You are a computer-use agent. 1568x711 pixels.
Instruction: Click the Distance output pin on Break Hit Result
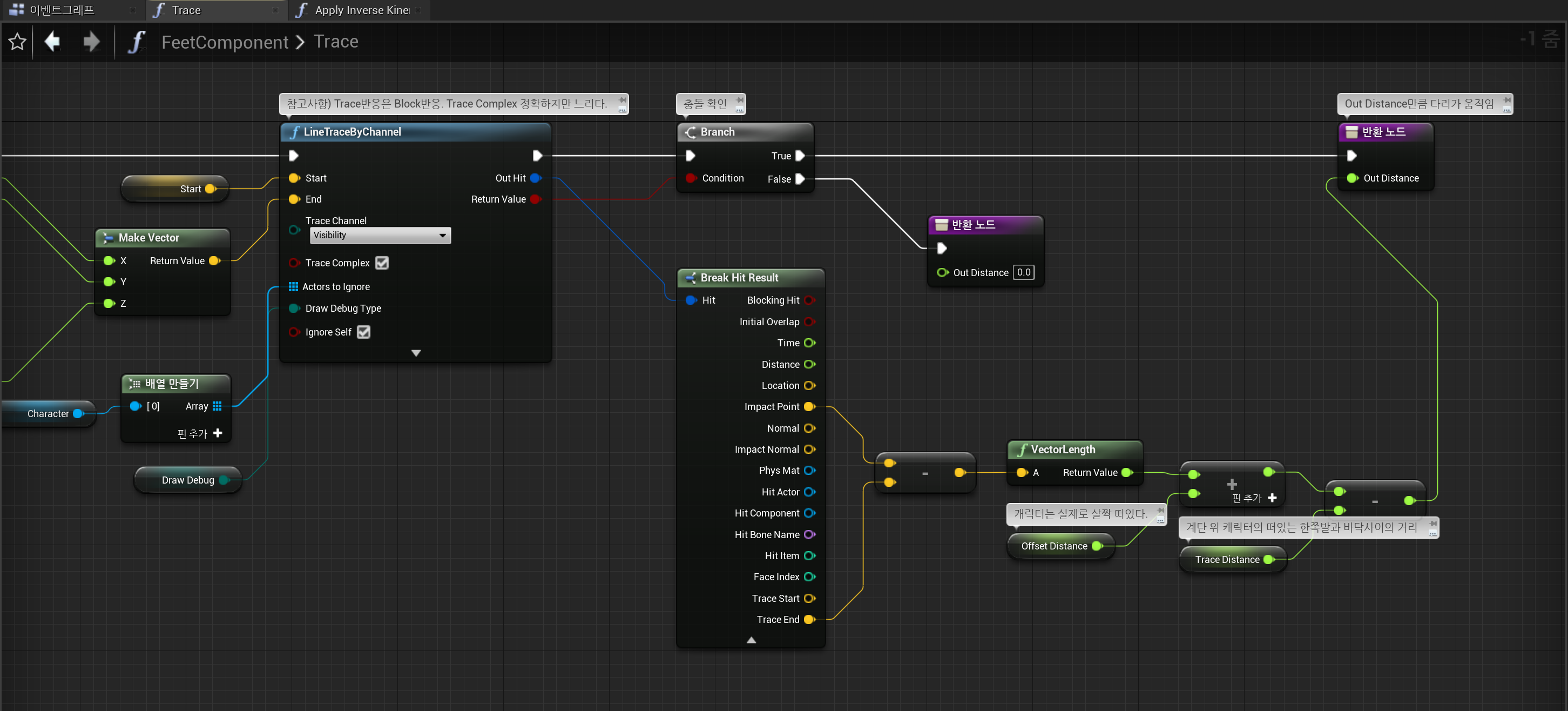click(x=809, y=364)
